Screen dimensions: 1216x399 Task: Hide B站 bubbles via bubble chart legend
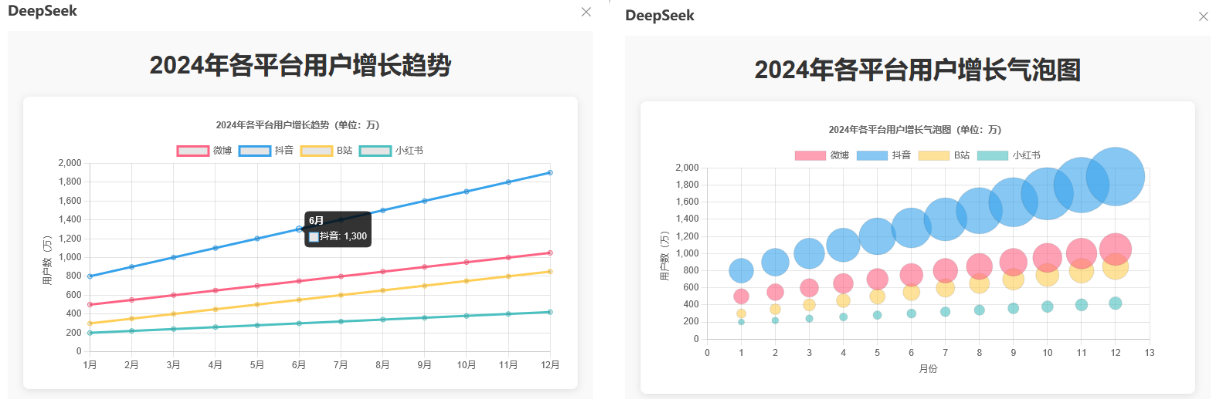point(944,155)
